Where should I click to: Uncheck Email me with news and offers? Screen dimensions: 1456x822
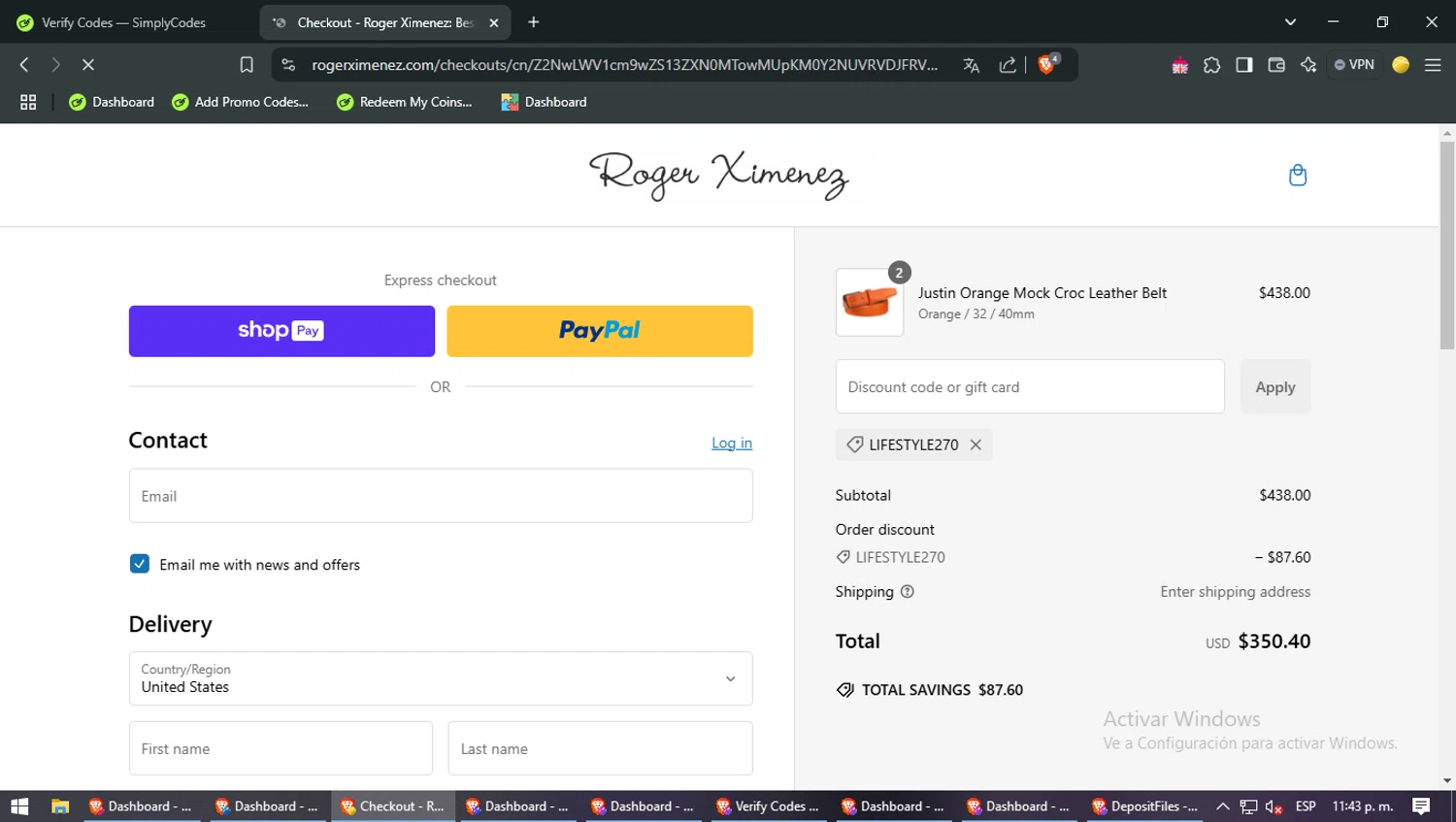pyautogui.click(x=140, y=564)
